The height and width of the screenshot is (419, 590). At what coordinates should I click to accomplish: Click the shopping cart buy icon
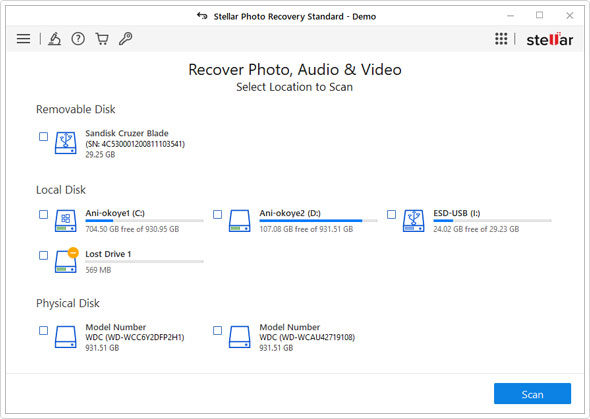pos(102,38)
